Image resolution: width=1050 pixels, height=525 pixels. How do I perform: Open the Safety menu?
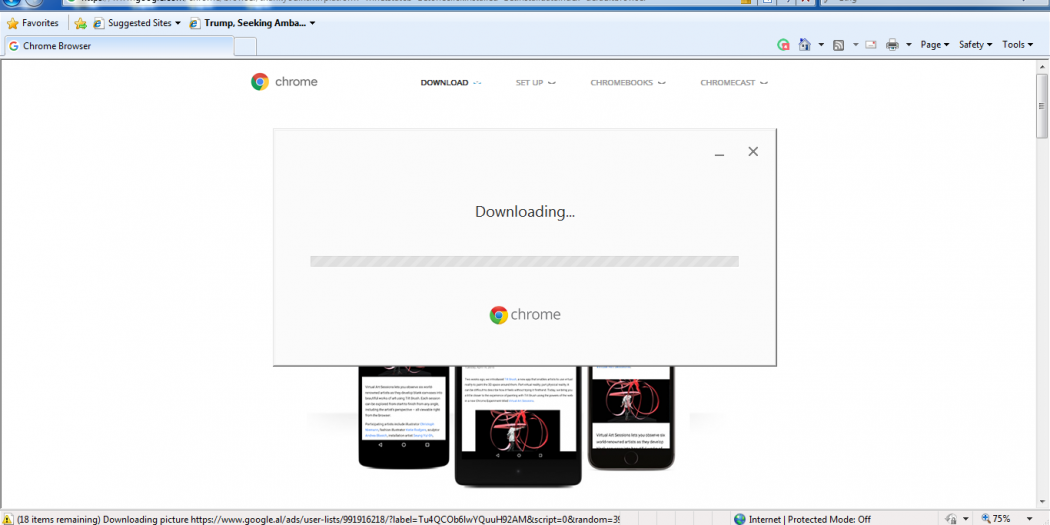976,45
